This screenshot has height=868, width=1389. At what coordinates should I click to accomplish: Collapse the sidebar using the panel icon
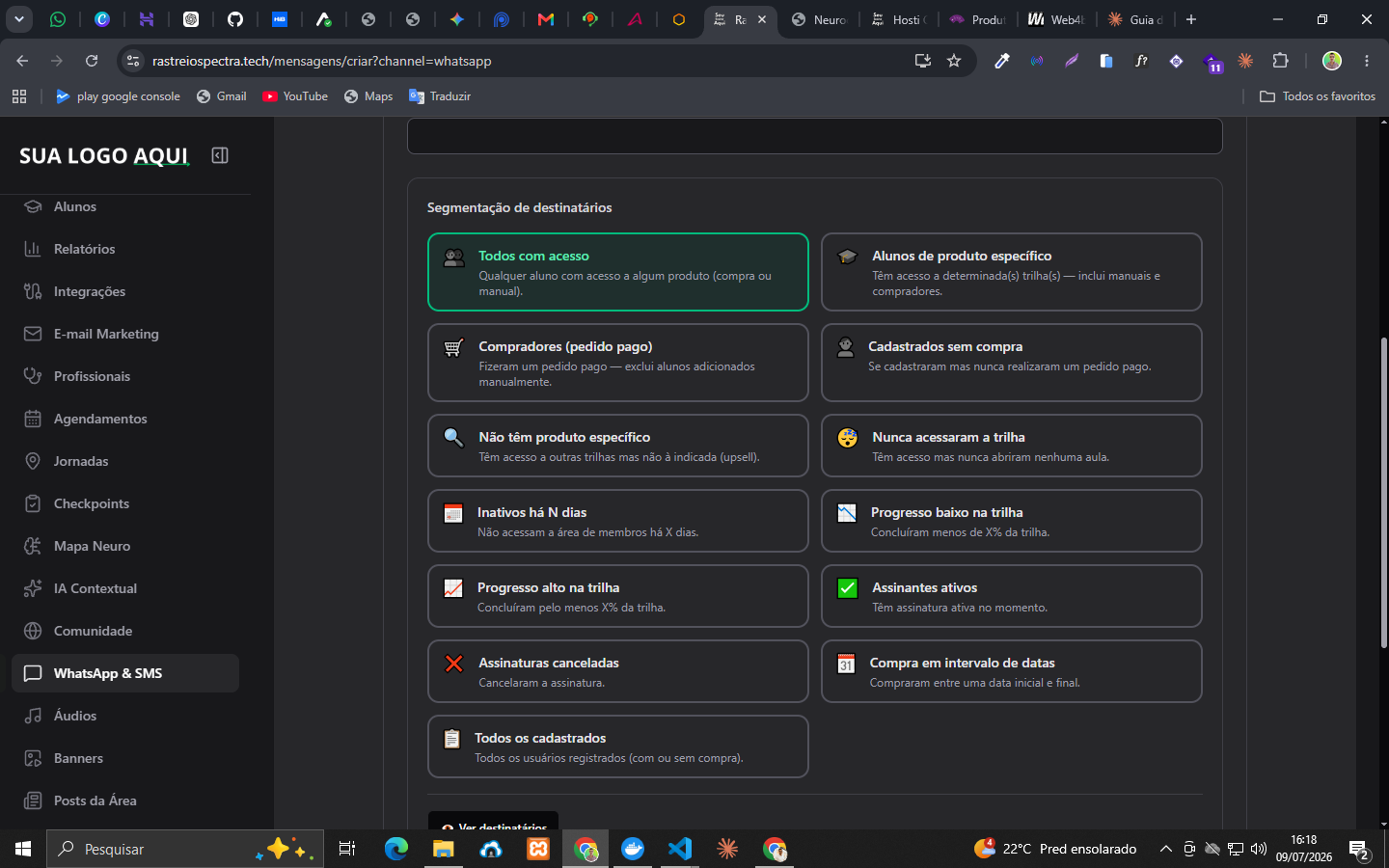pyautogui.click(x=220, y=155)
